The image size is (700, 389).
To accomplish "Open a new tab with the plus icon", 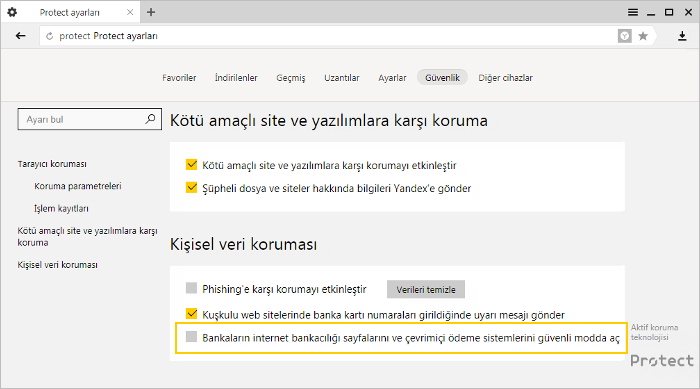I will click(151, 13).
